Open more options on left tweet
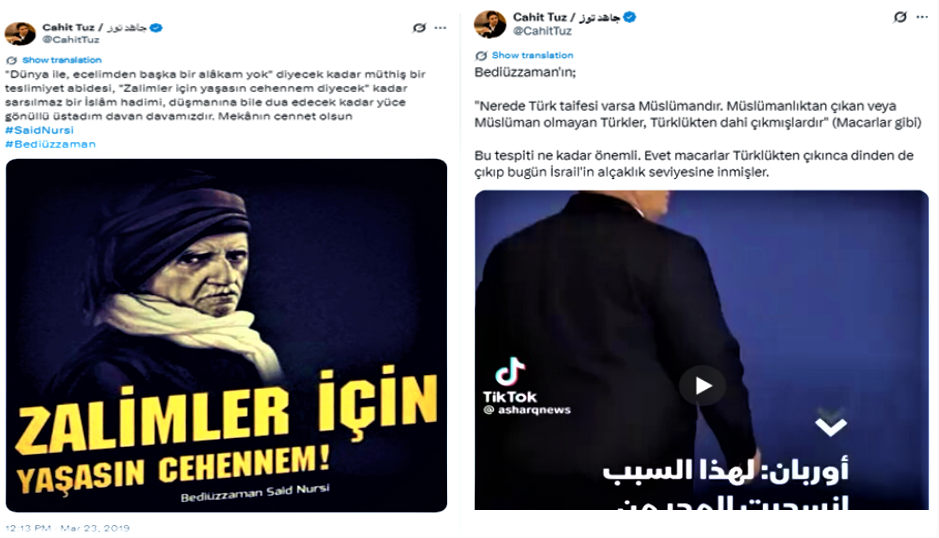The height and width of the screenshot is (538, 939). [x=441, y=28]
